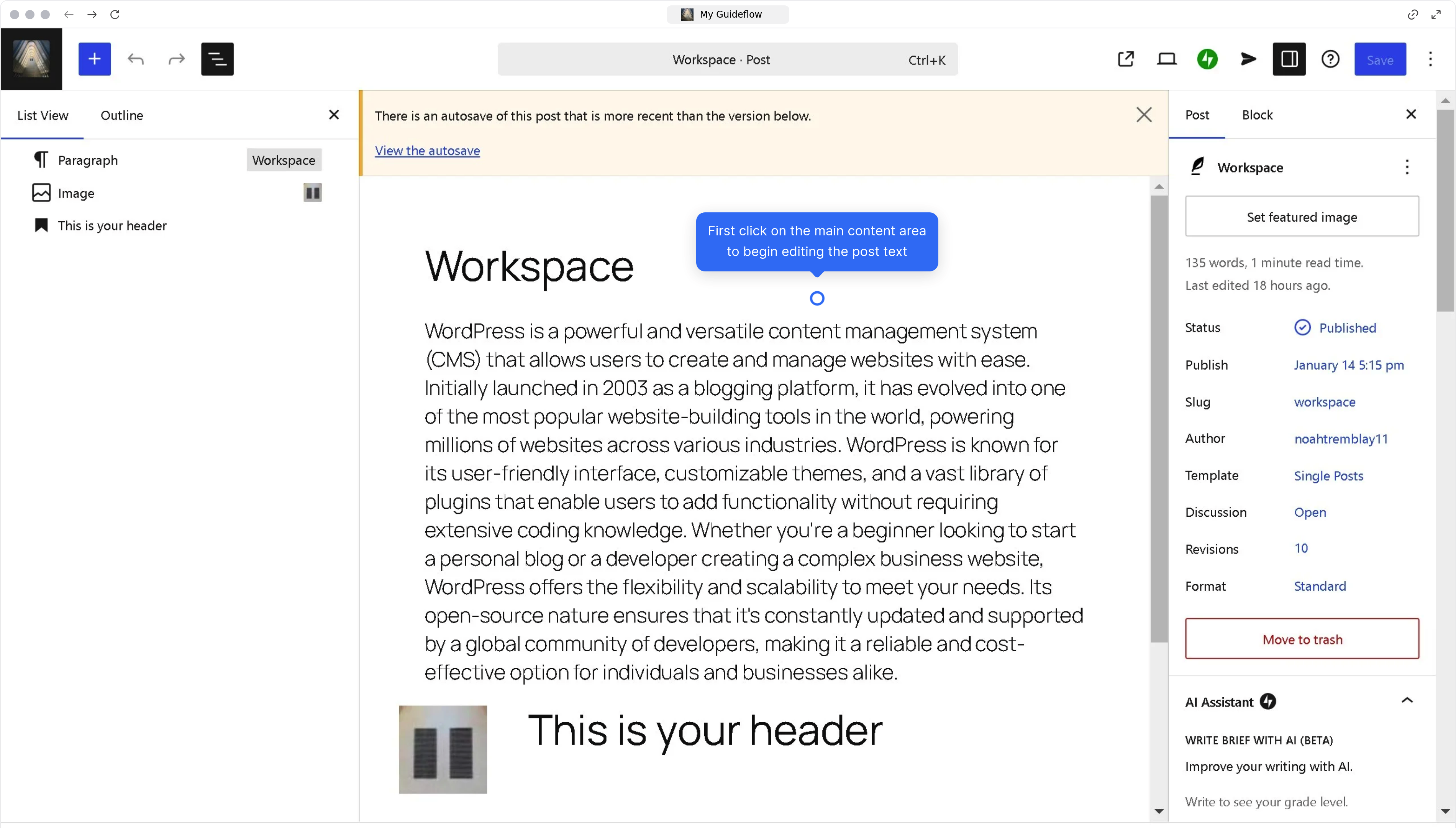Redo the last change
This screenshot has width=1456, height=828.
click(x=175, y=59)
